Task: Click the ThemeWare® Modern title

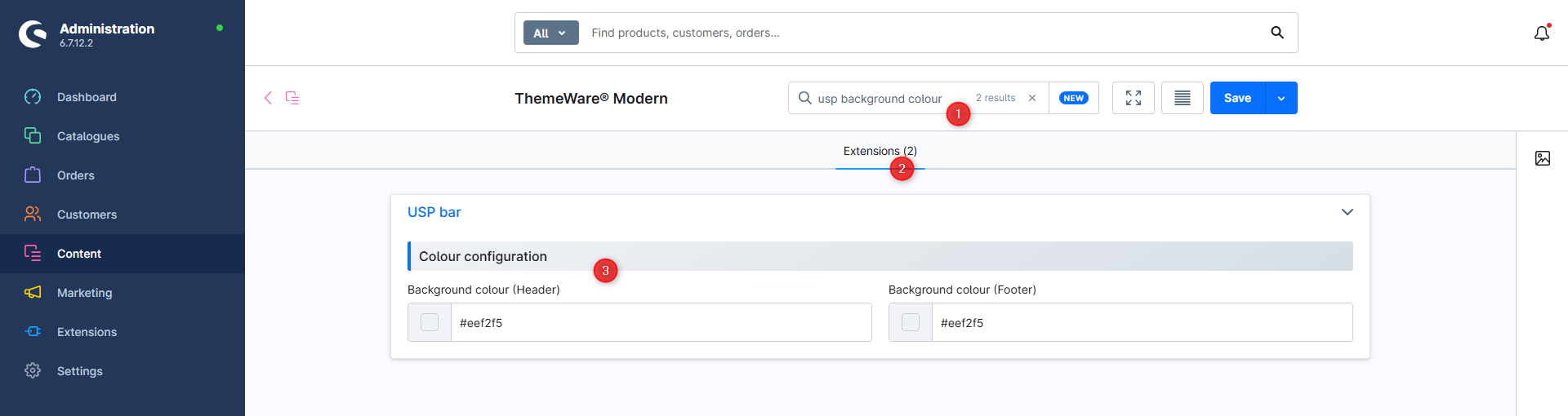Action: click(591, 98)
